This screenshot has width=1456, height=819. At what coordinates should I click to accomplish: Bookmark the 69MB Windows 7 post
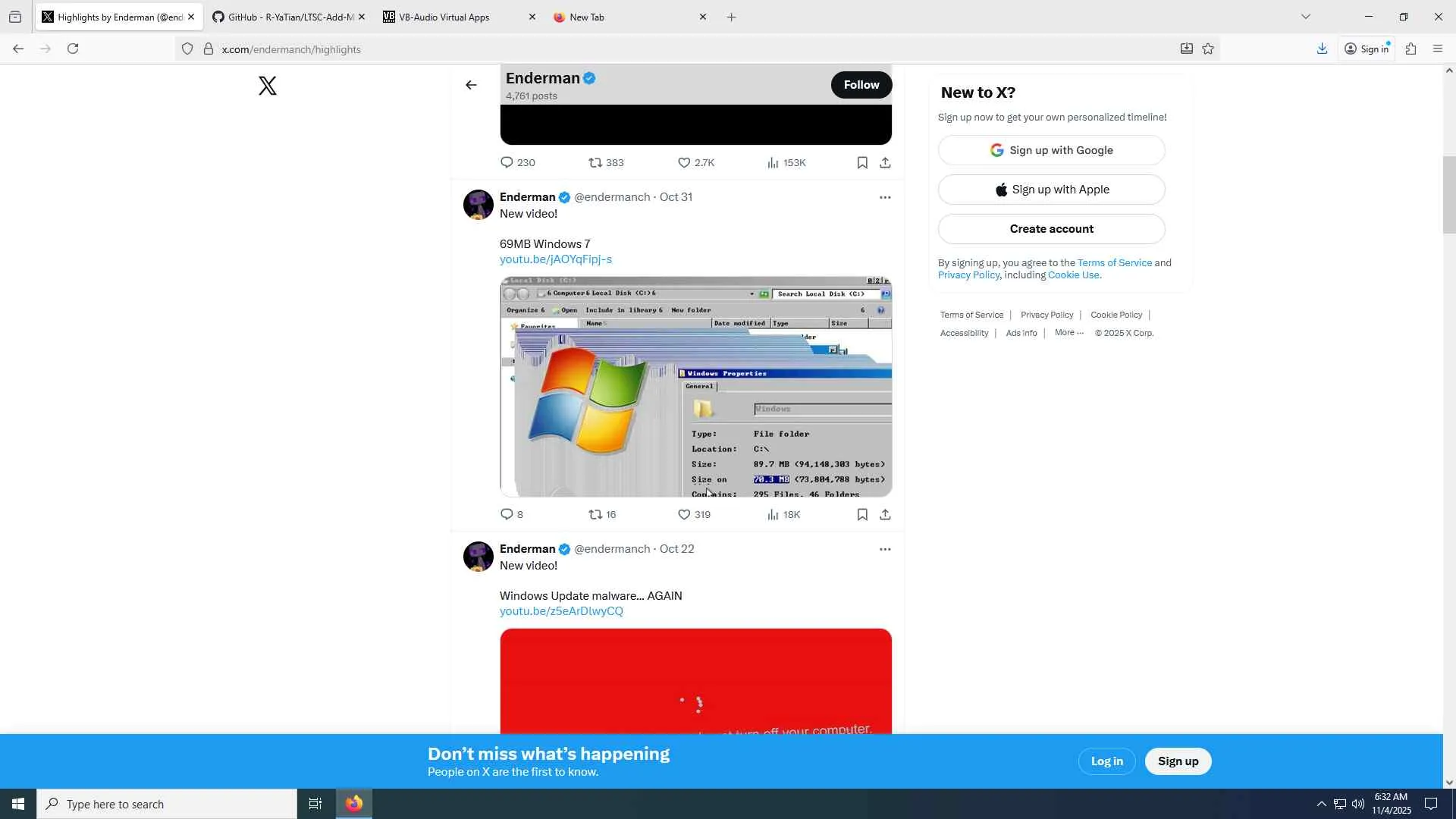(862, 515)
